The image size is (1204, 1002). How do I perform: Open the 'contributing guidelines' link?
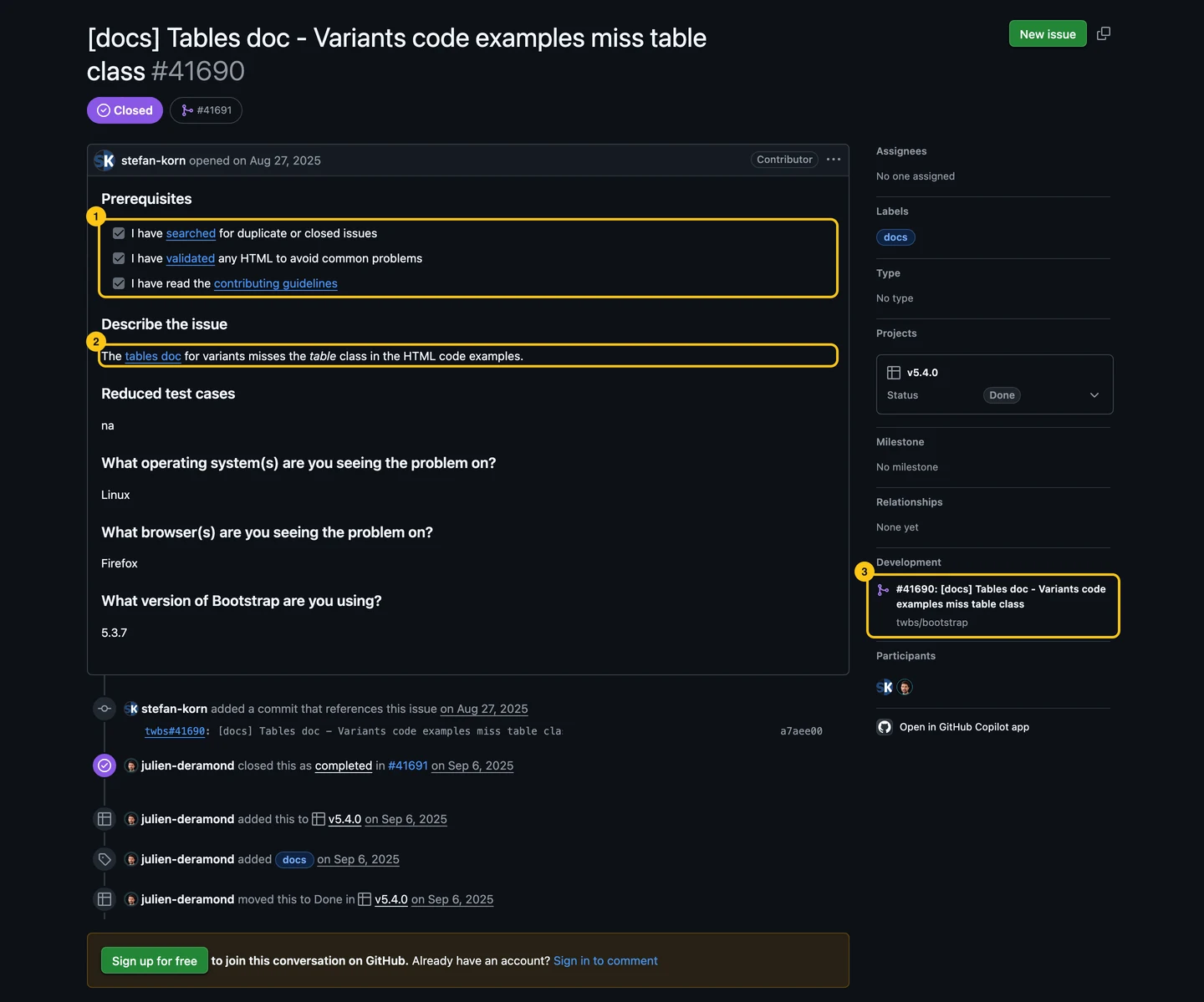click(x=276, y=283)
